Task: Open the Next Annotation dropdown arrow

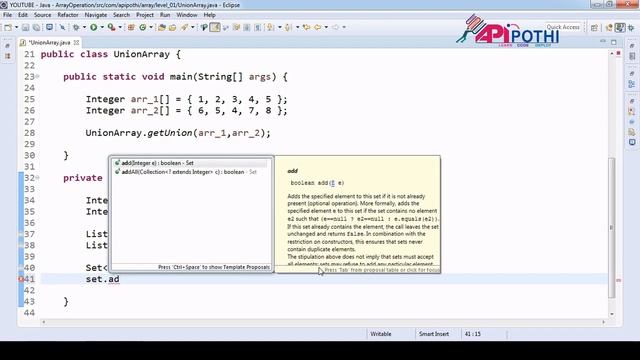Action: pos(280,27)
